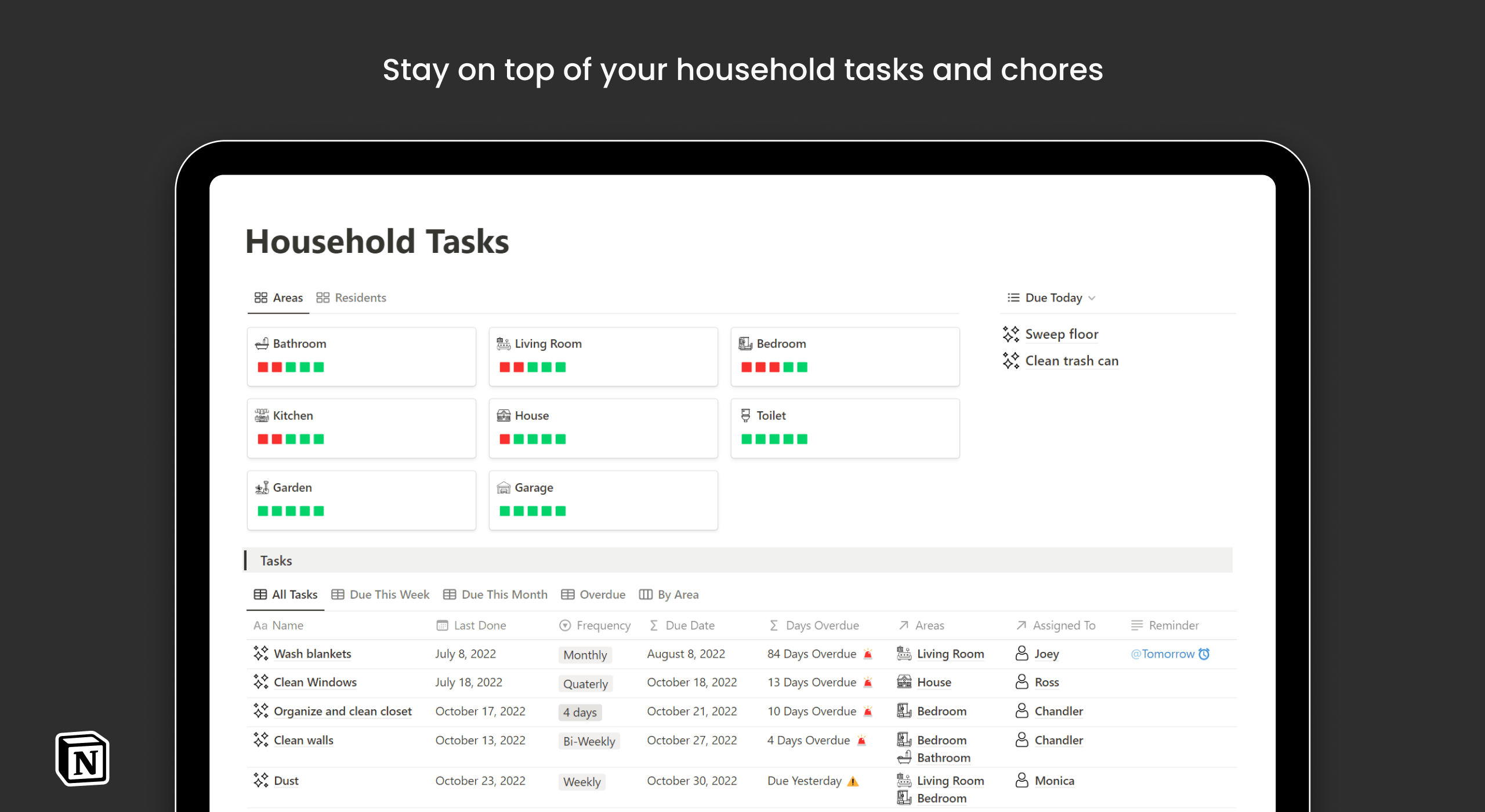Open the Due This Week view

389,594
